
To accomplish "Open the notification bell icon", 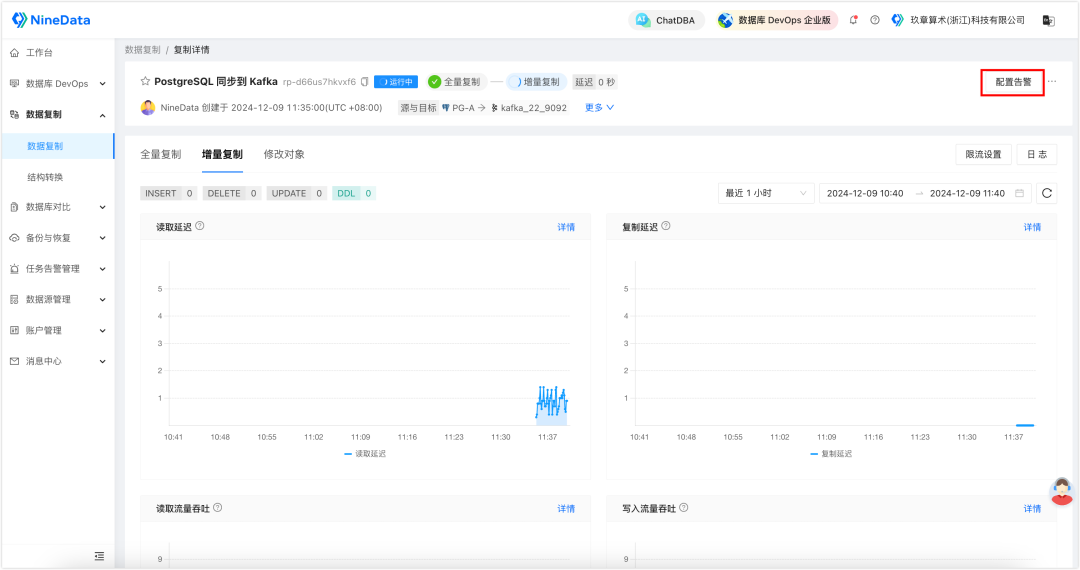I will (853, 20).
